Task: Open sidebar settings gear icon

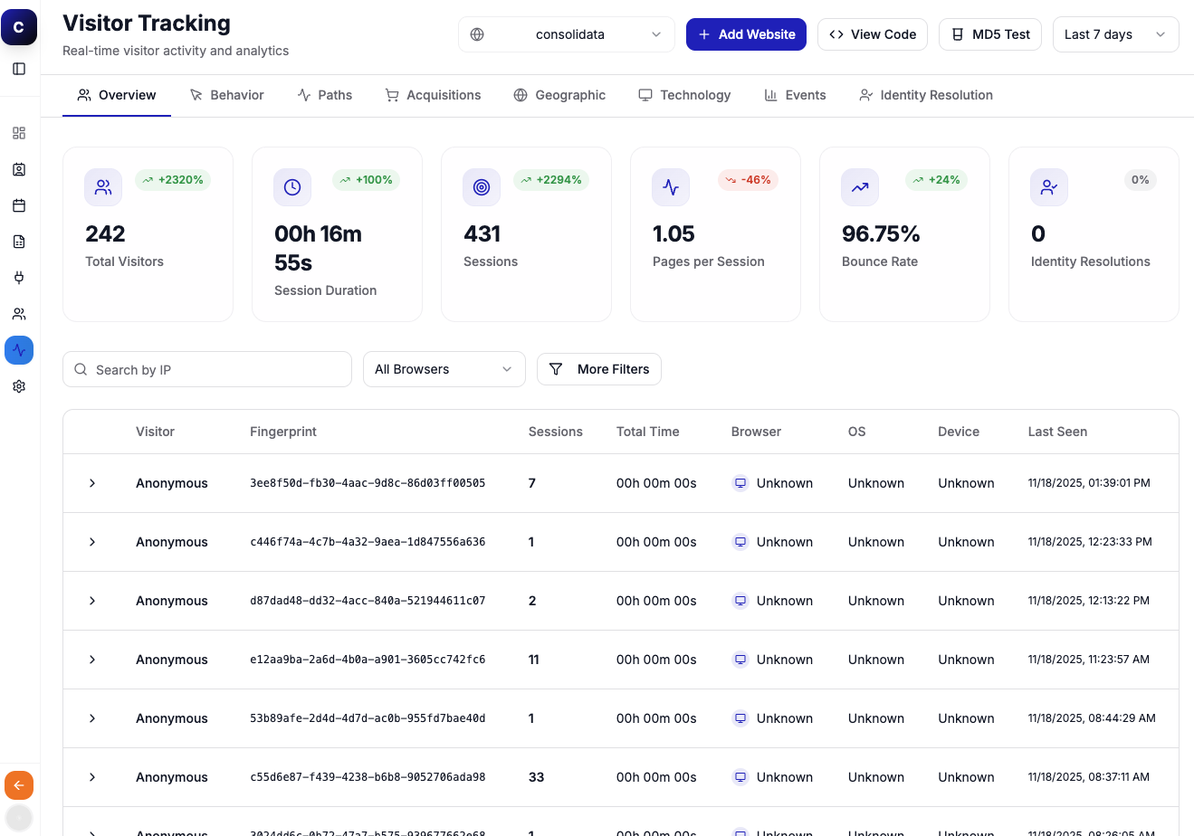Action: (x=18, y=386)
